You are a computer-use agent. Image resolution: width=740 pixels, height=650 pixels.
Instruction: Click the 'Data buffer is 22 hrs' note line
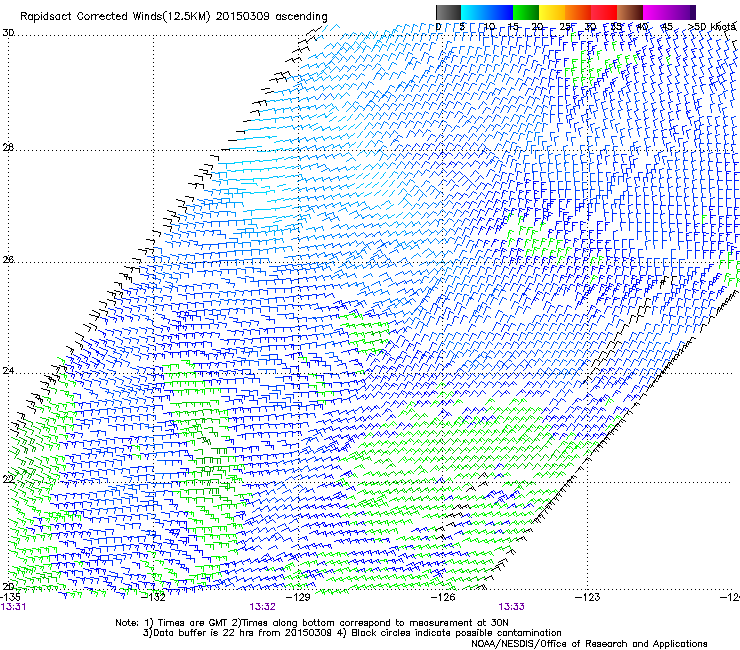tap(352, 633)
